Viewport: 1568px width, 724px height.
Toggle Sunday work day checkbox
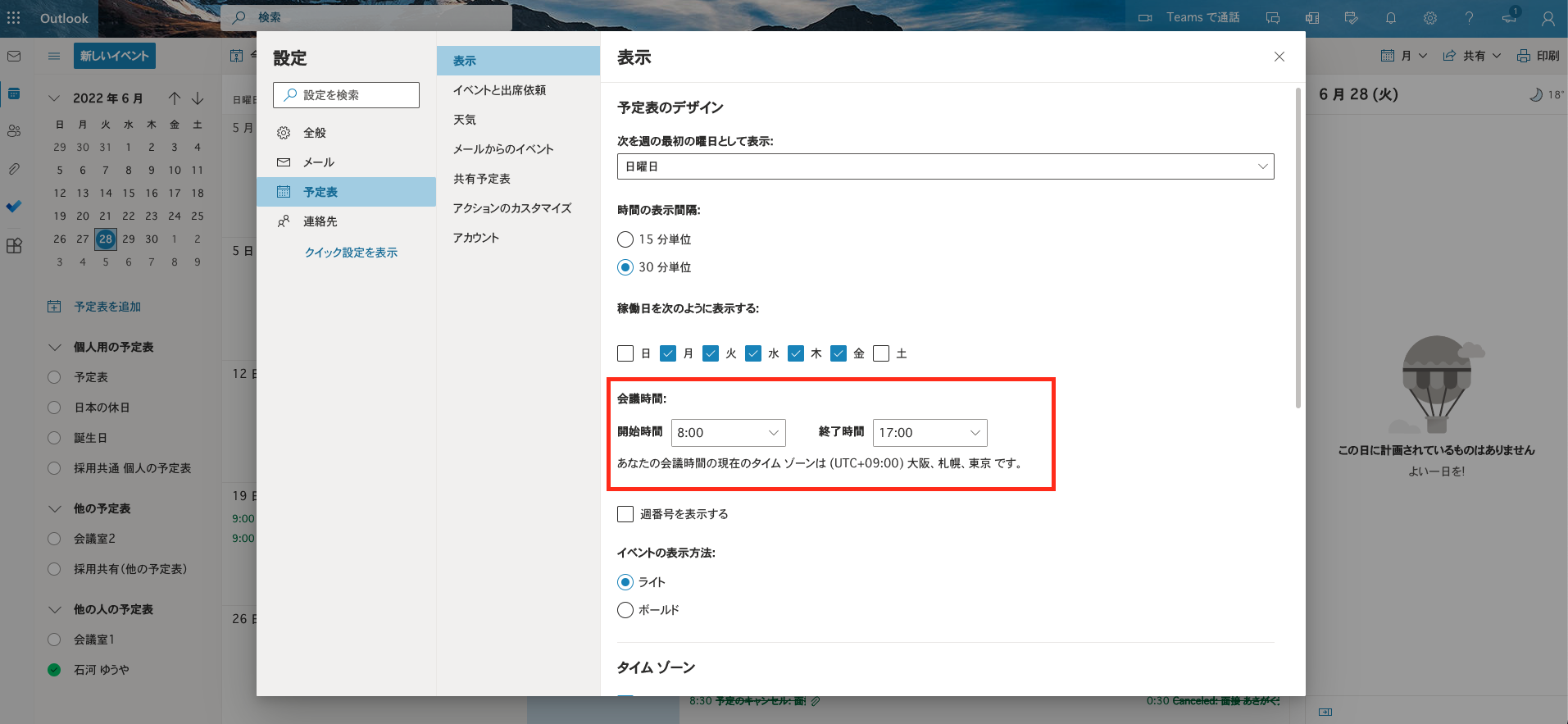click(625, 353)
